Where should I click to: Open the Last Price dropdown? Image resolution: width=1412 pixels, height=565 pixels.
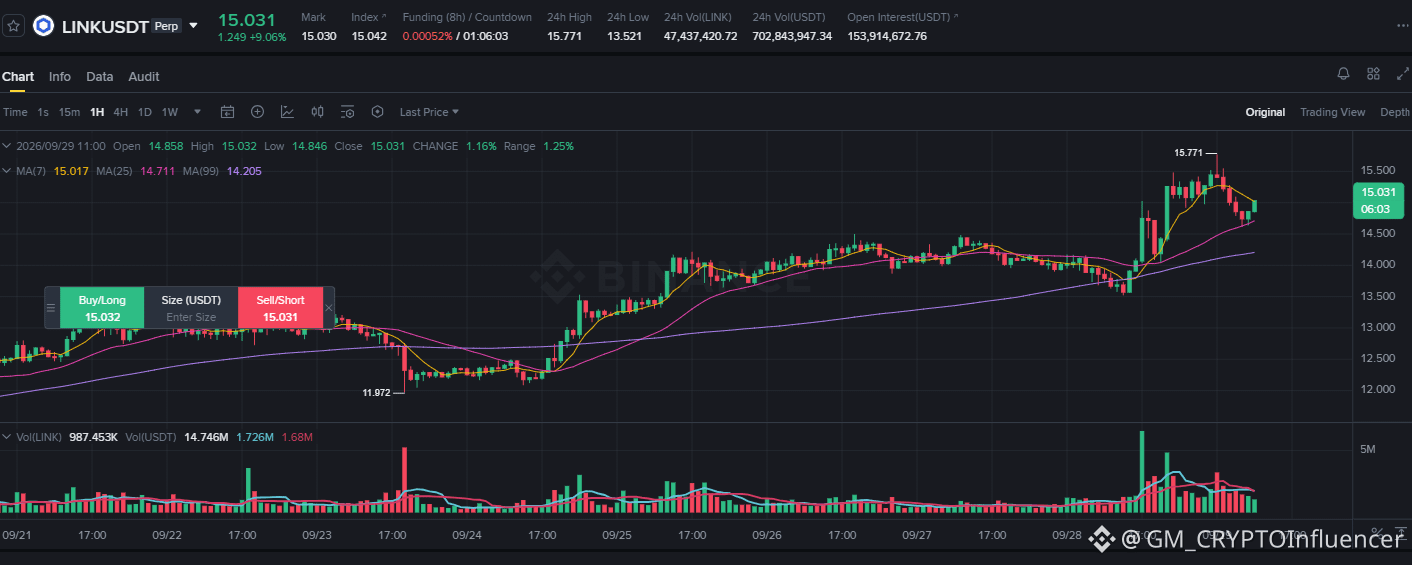click(429, 112)
